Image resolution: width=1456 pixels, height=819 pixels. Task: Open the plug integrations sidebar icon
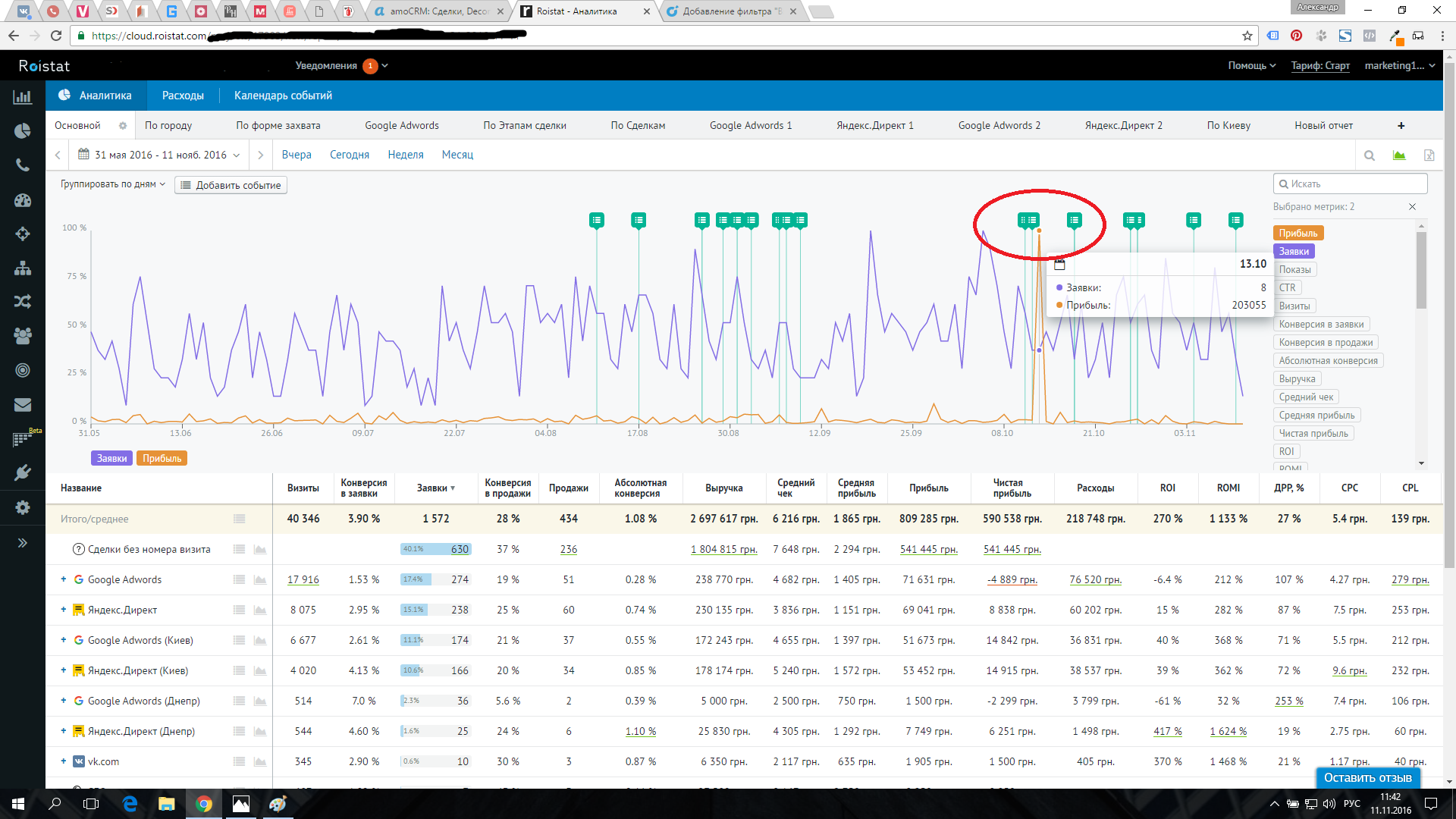click(x=23, y=473)
